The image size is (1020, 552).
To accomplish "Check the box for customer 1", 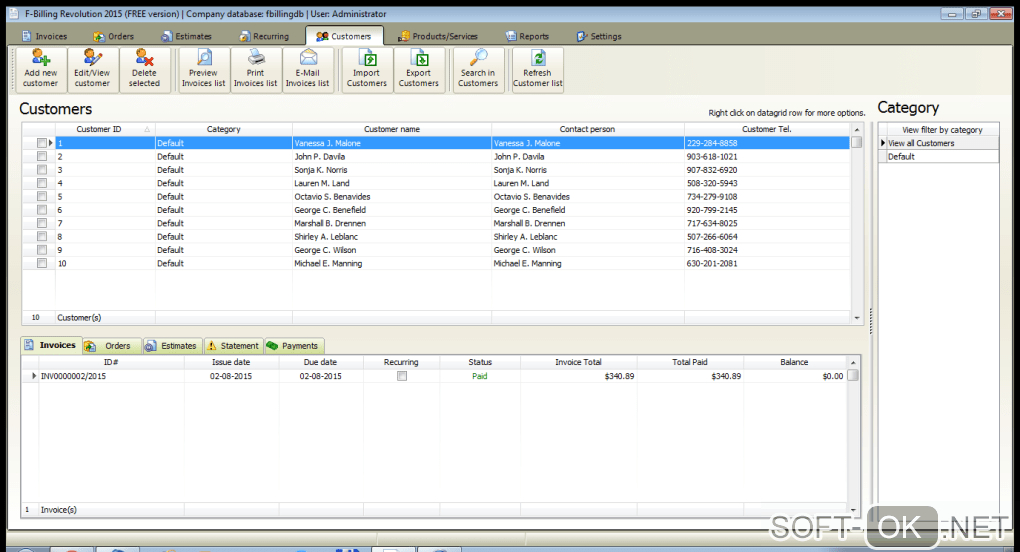I will [42, 143].
